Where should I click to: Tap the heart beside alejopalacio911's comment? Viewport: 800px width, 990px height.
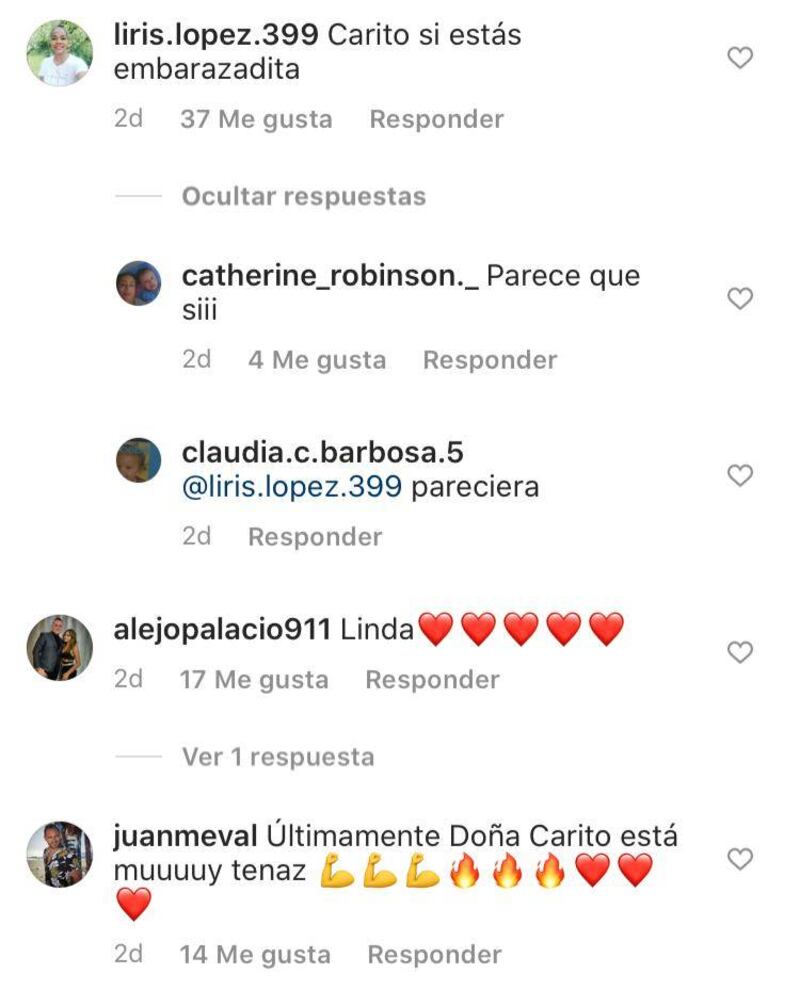(740, 652)
